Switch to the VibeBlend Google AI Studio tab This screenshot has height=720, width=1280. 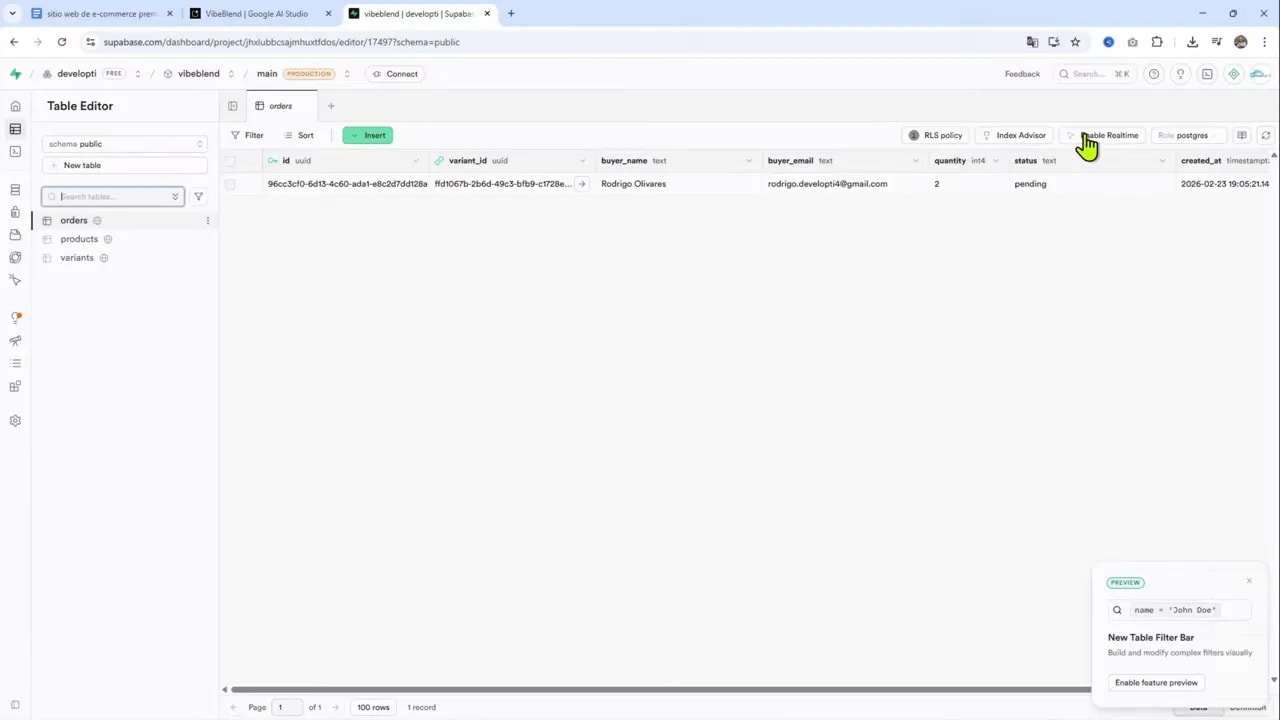tap(255, 13)
